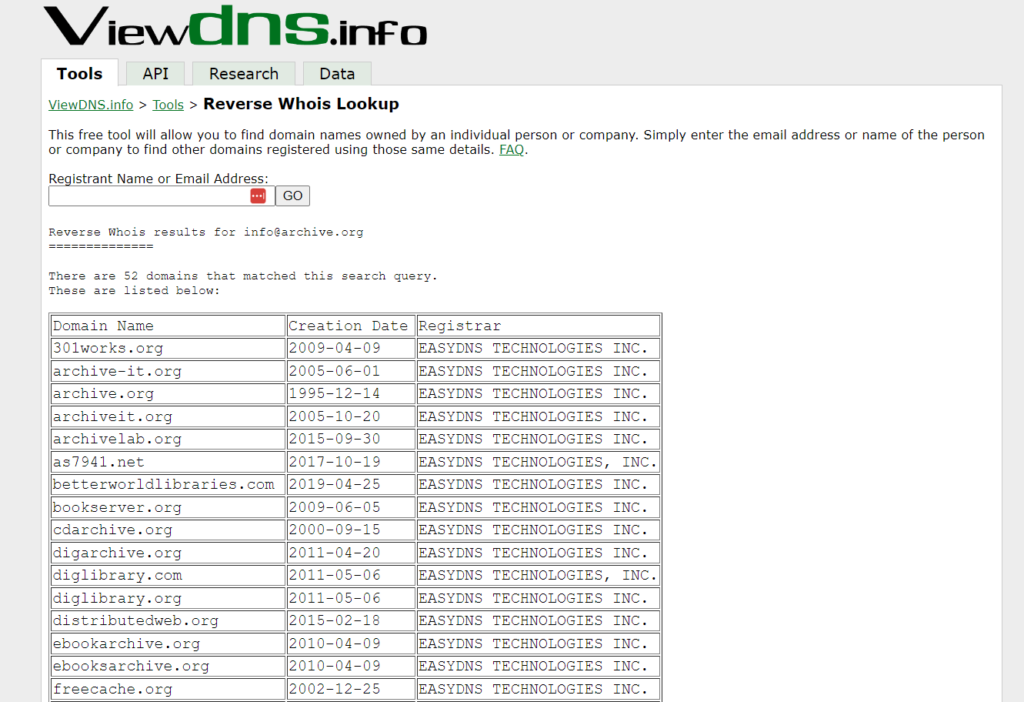
Task: Click the registrar cell for diglibrary.com
Action: (x=538, y=575)
